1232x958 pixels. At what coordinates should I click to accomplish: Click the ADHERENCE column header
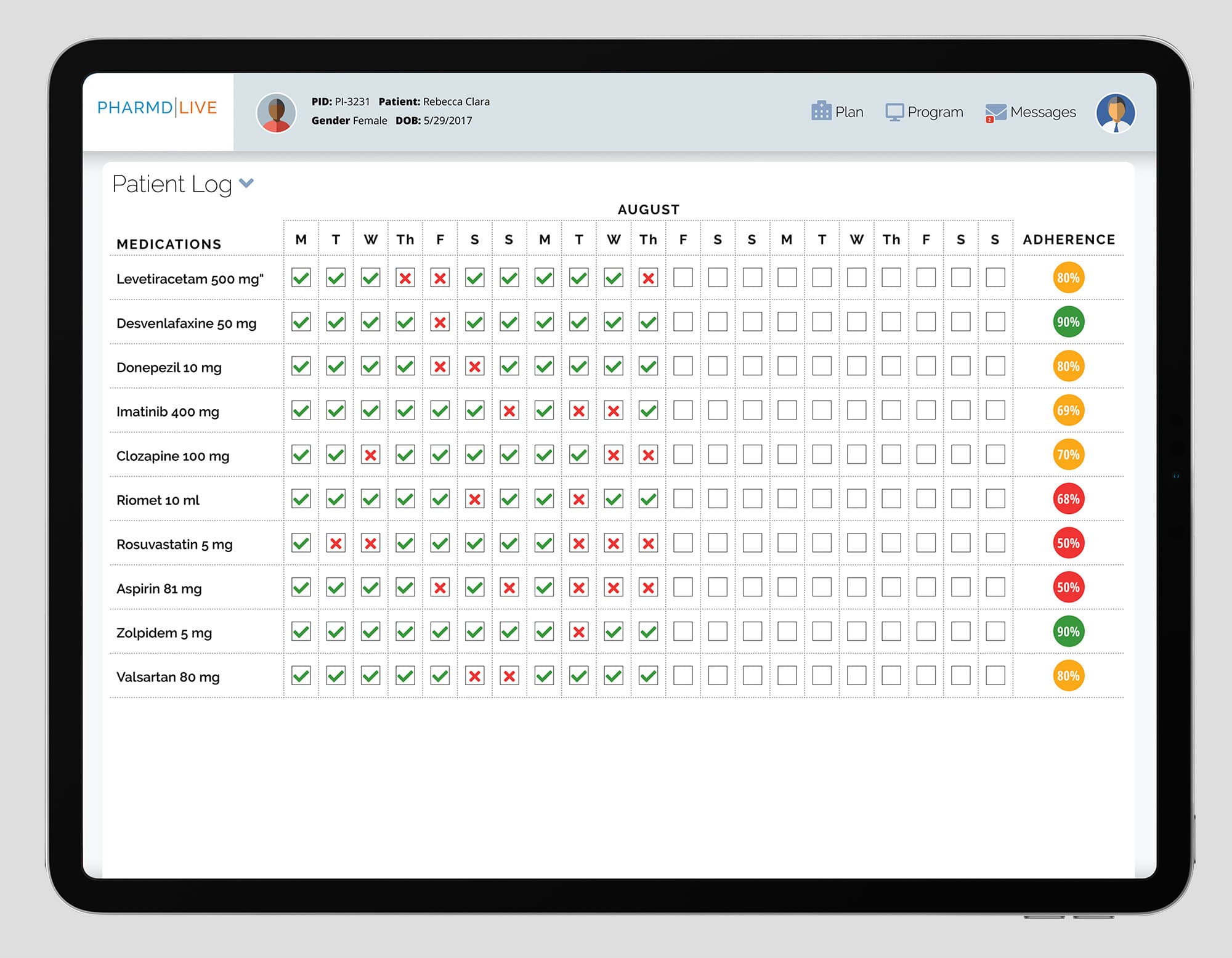(x=1069, y=240)
